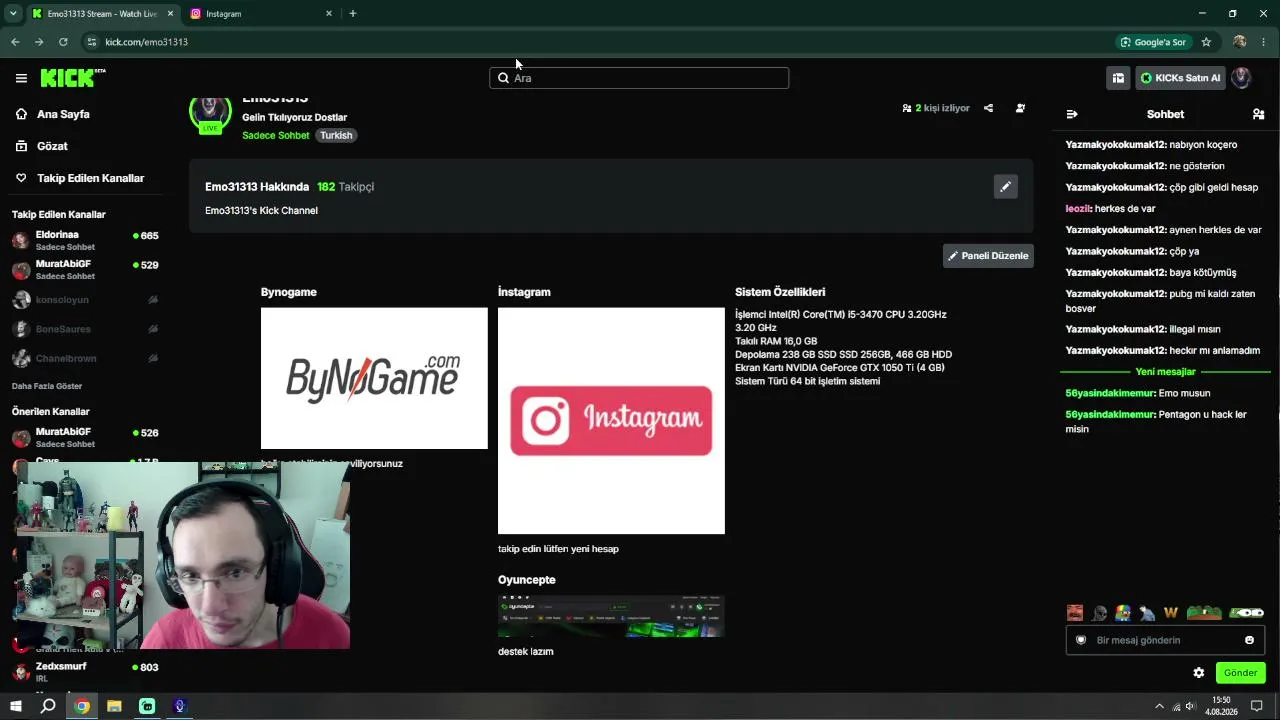Open the Chrome tab search dropdown

[13, 14]
